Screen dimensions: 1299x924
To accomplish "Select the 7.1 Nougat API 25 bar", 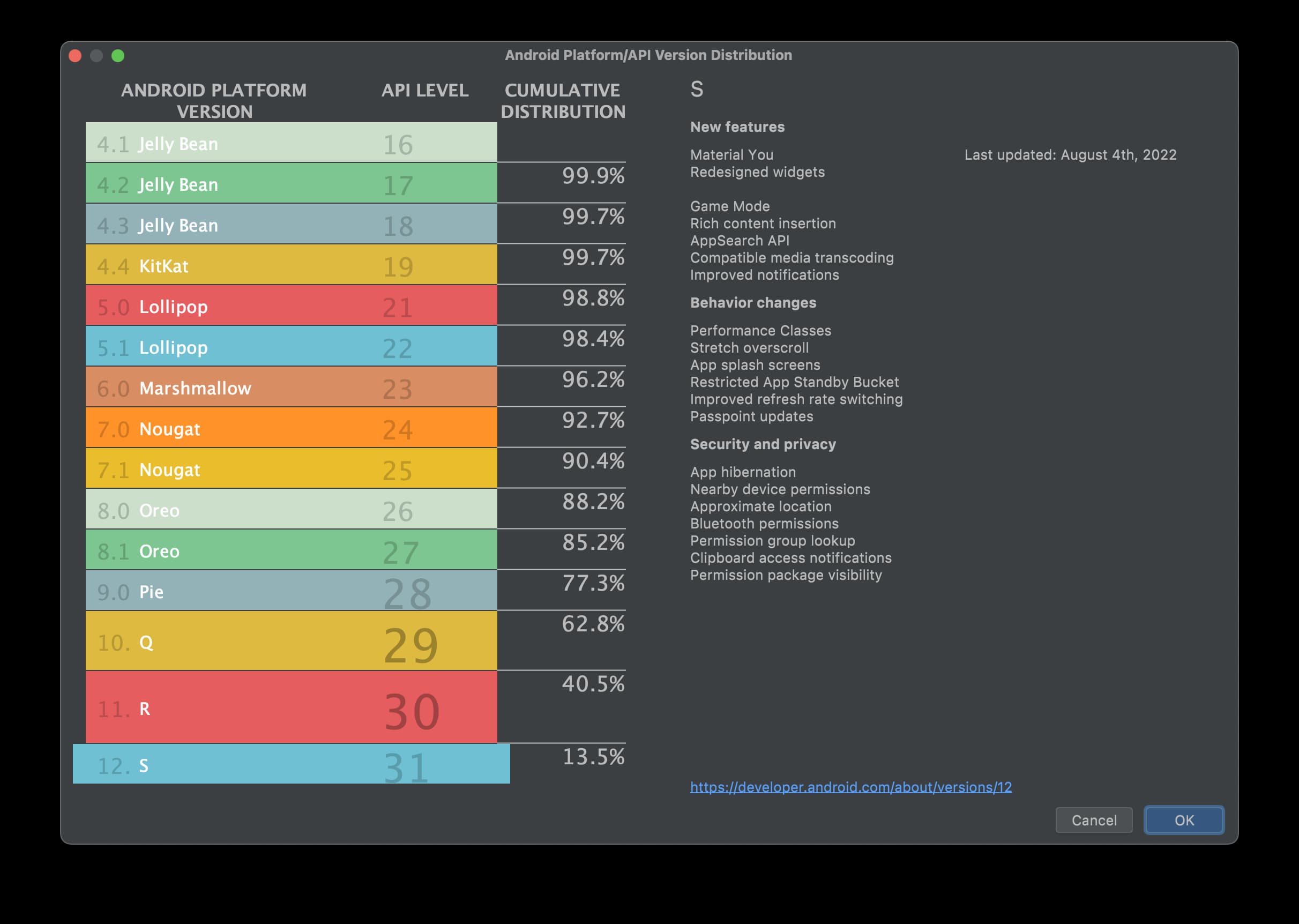I will [x=290, y=468].
